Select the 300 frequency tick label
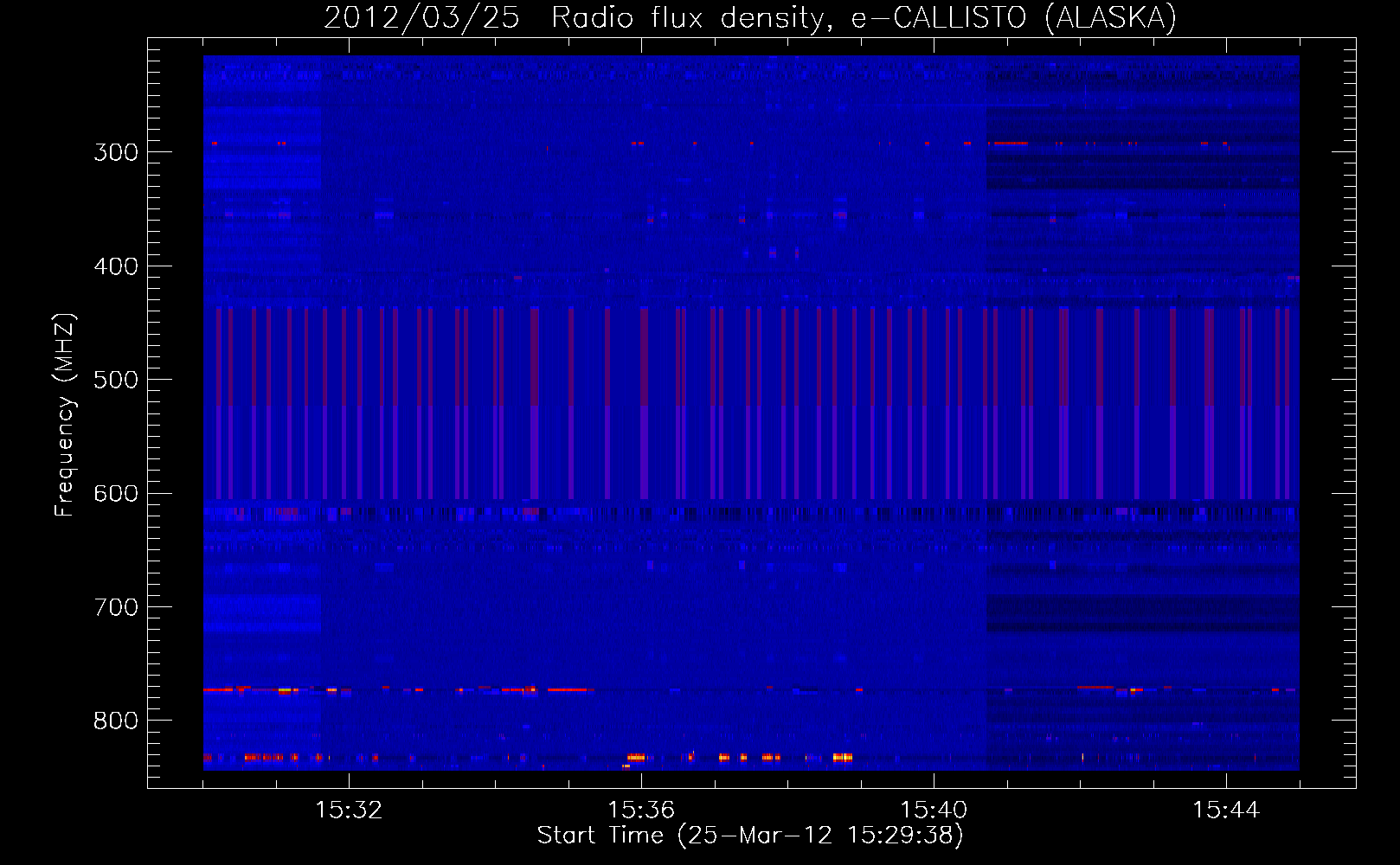 click(116, 152)
